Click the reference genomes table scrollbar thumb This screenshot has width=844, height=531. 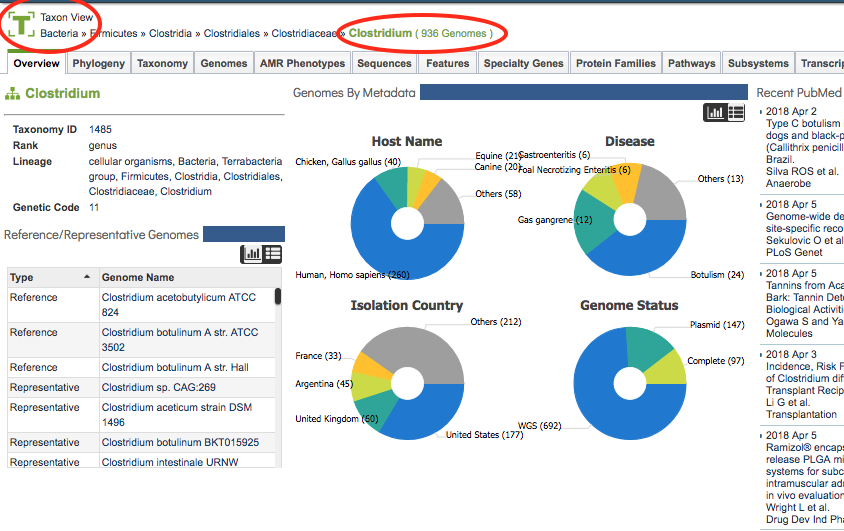[x=278, y=296]
